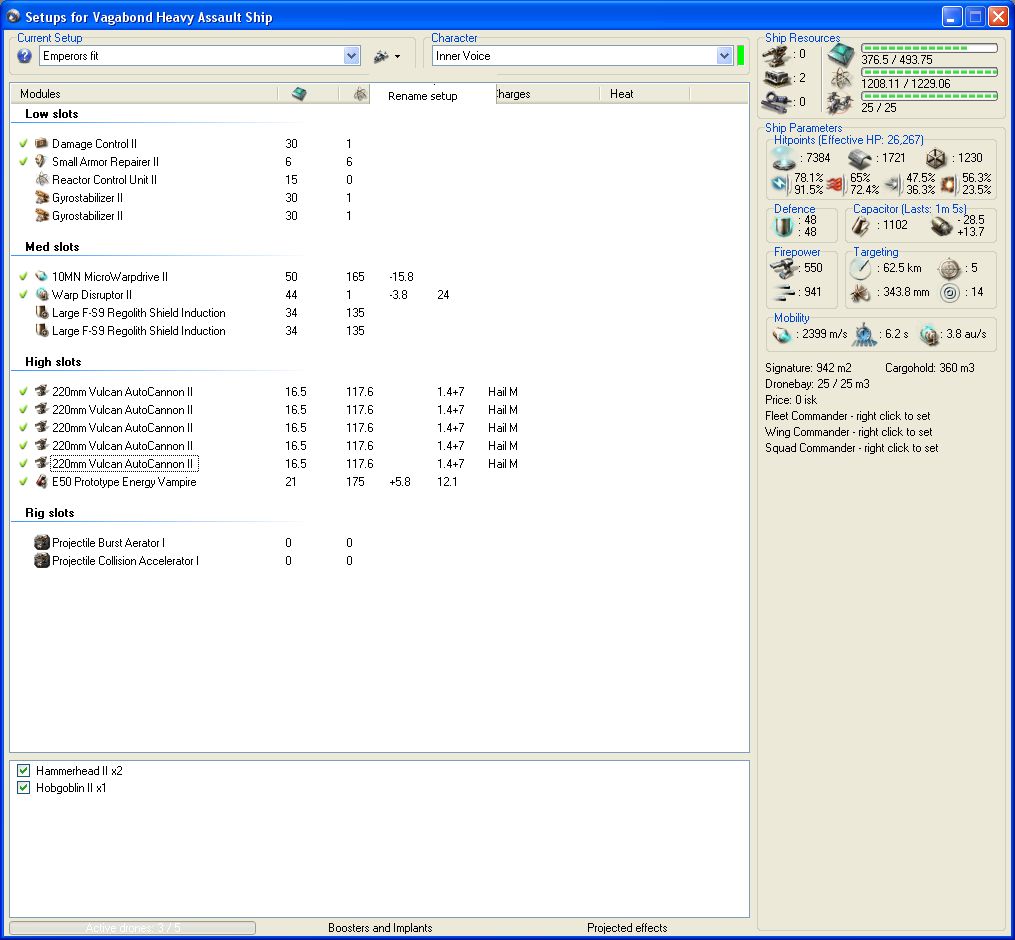Click Wing Commander right click to set
The width and height of the screenshot is (1015, 940).
click(x=849, y=432)
